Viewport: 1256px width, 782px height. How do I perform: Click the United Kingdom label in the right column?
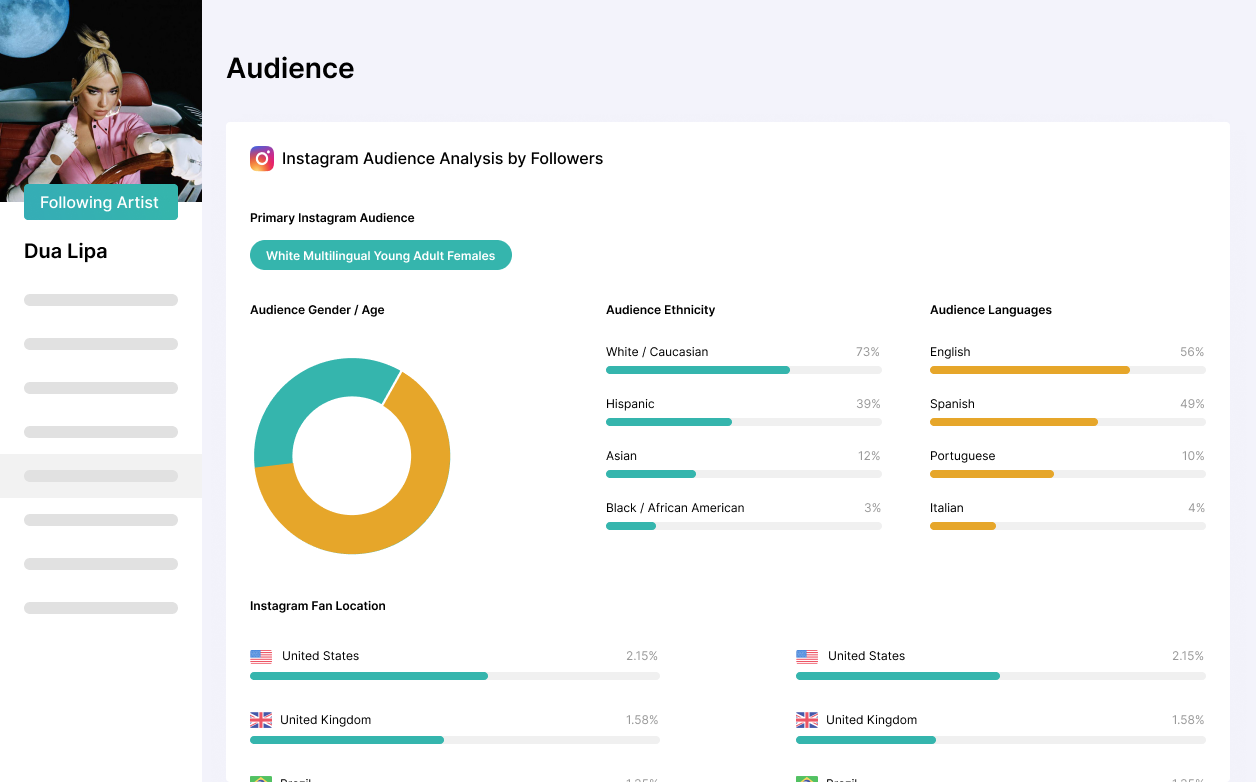pyautogui.click(x=871, y=720)
